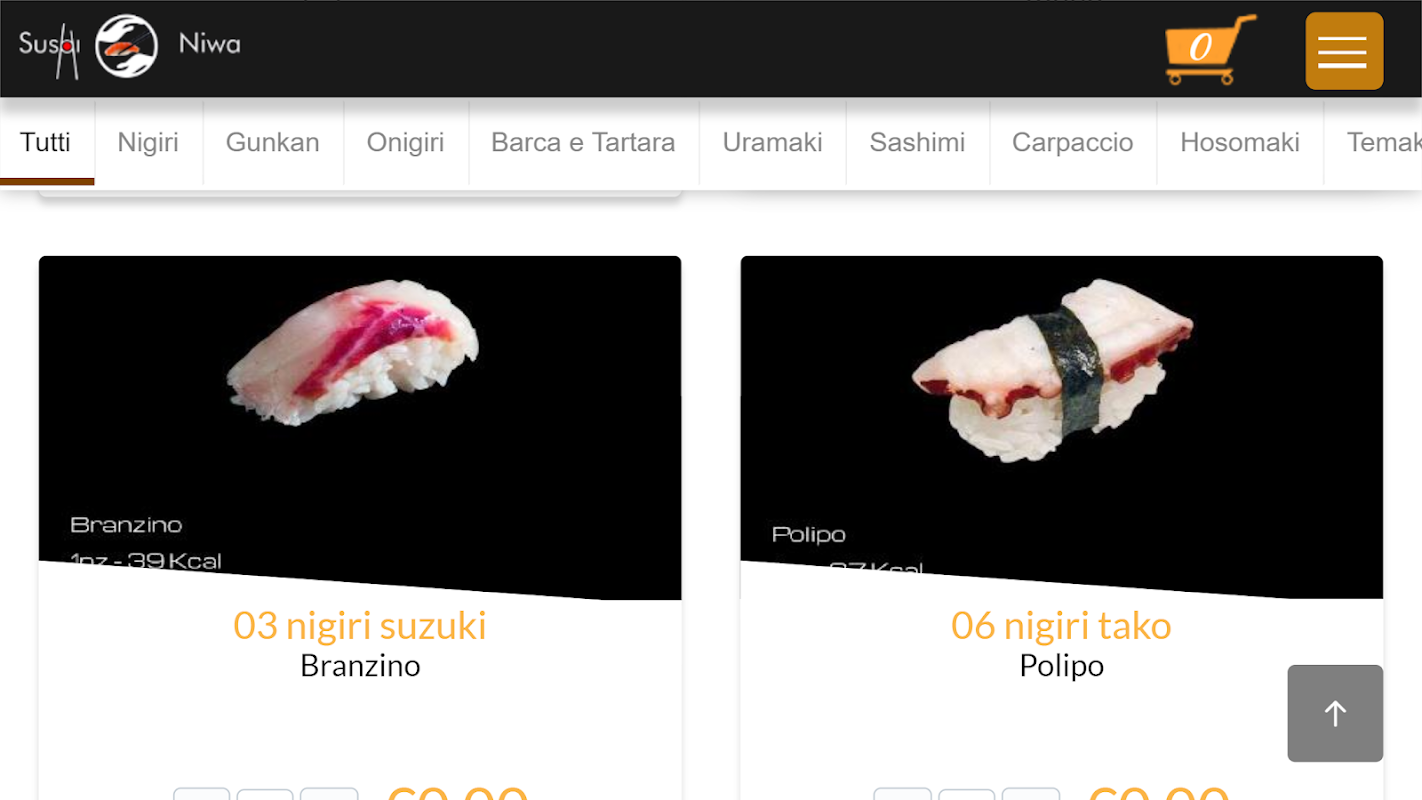Image resolution: width=1422 pixels, height=800 pixels.
Task: Open the 03 nigiri suzuki title
Action: 360,625
